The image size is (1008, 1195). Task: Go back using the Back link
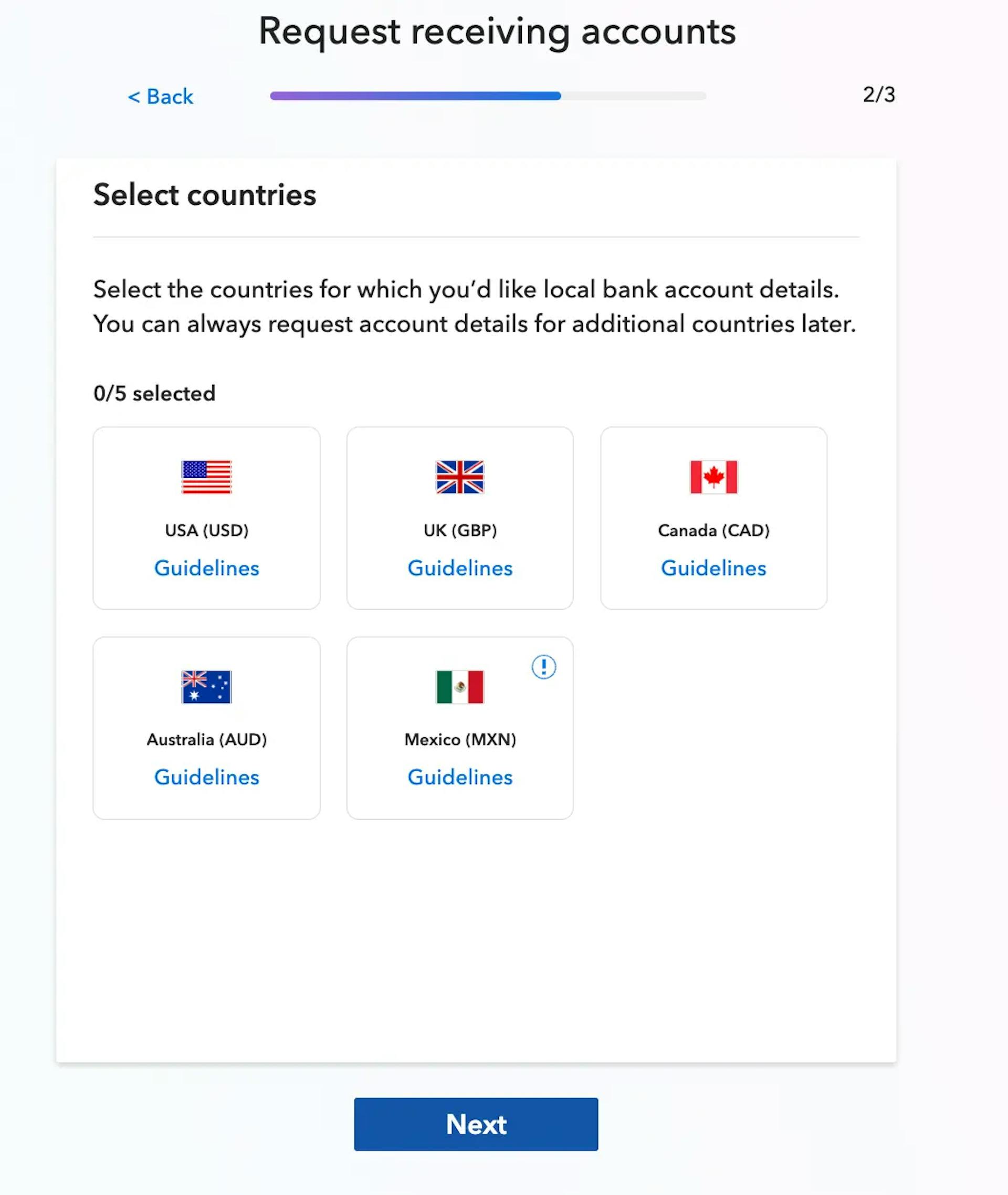tap(161, 97)
